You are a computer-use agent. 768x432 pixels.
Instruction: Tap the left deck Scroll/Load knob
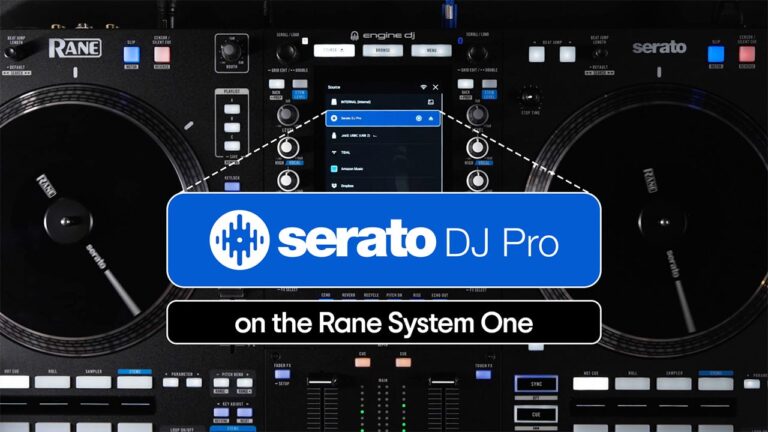tap(287, 53)
